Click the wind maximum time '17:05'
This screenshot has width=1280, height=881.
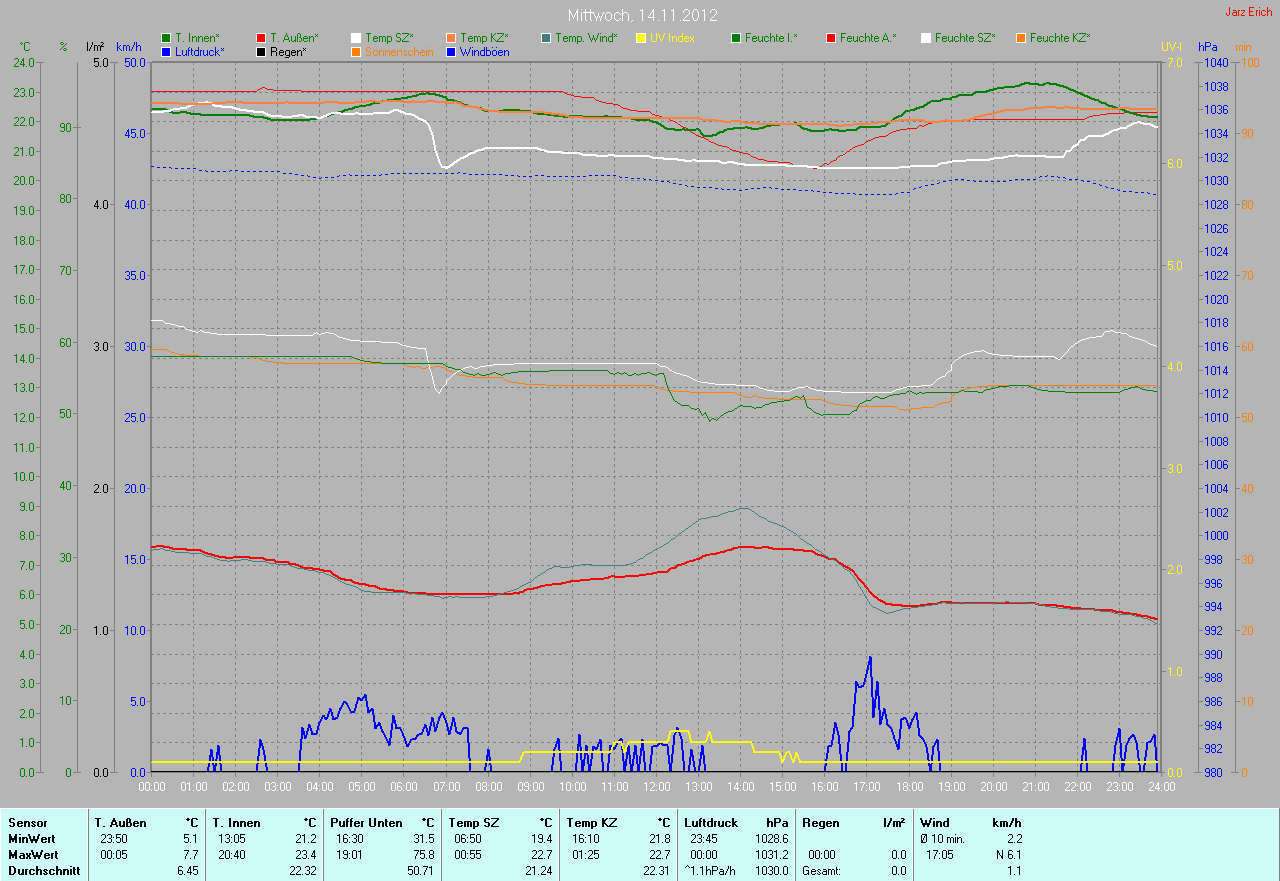click(940, 855)
